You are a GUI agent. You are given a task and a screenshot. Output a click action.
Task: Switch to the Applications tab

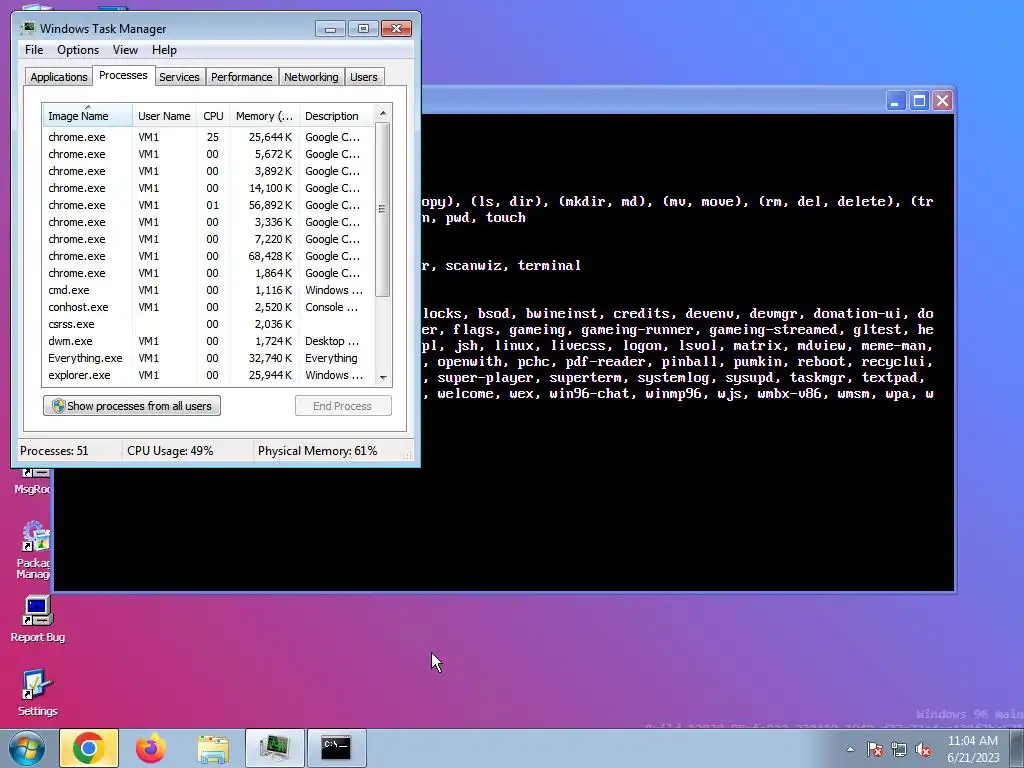coord(59,77)
